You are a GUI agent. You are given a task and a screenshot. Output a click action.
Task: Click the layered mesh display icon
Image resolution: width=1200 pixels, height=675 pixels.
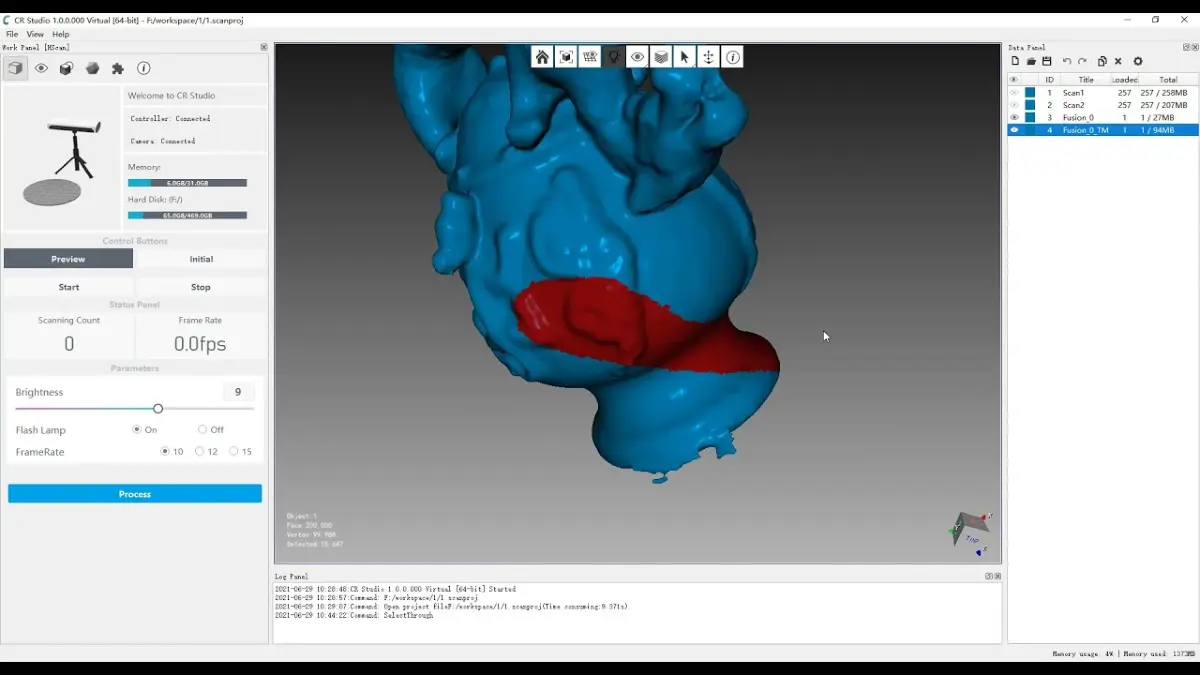tap(661, 57)
